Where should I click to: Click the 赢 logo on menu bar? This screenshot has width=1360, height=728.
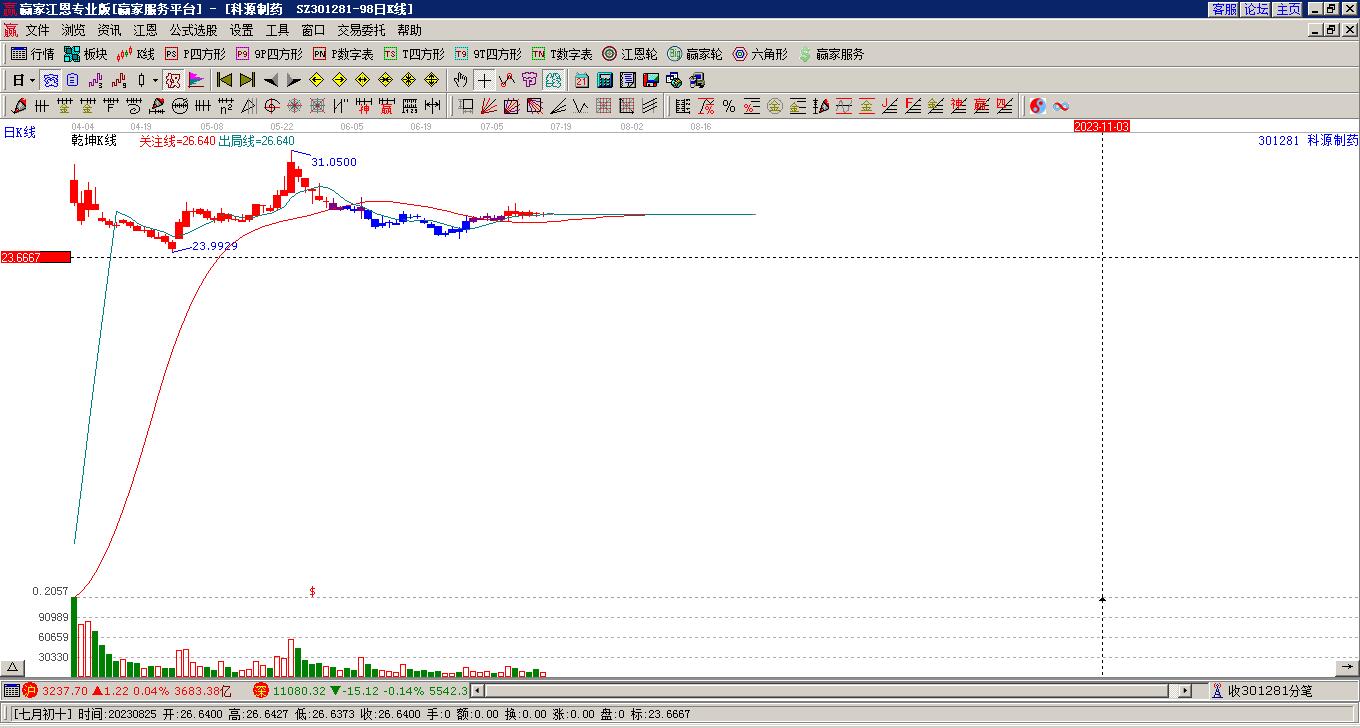point(10,30)
